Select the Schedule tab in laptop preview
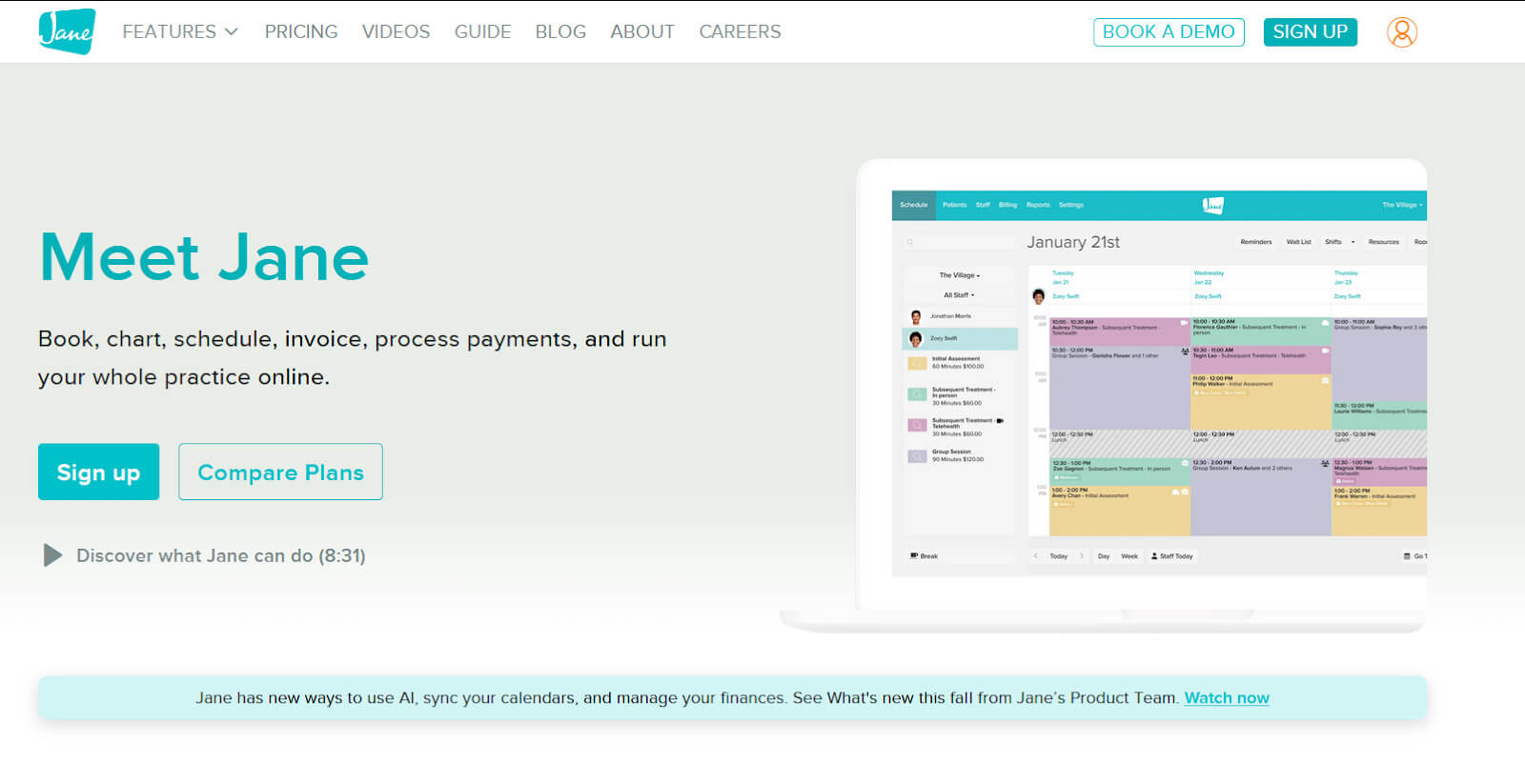 913,205
